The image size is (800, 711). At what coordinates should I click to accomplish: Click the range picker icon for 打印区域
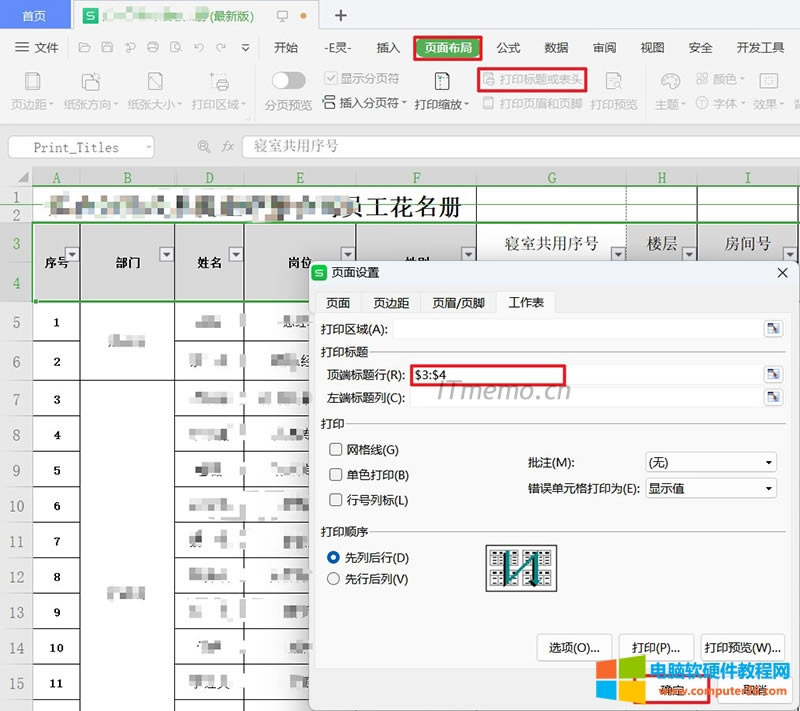(x=772, y=329)
